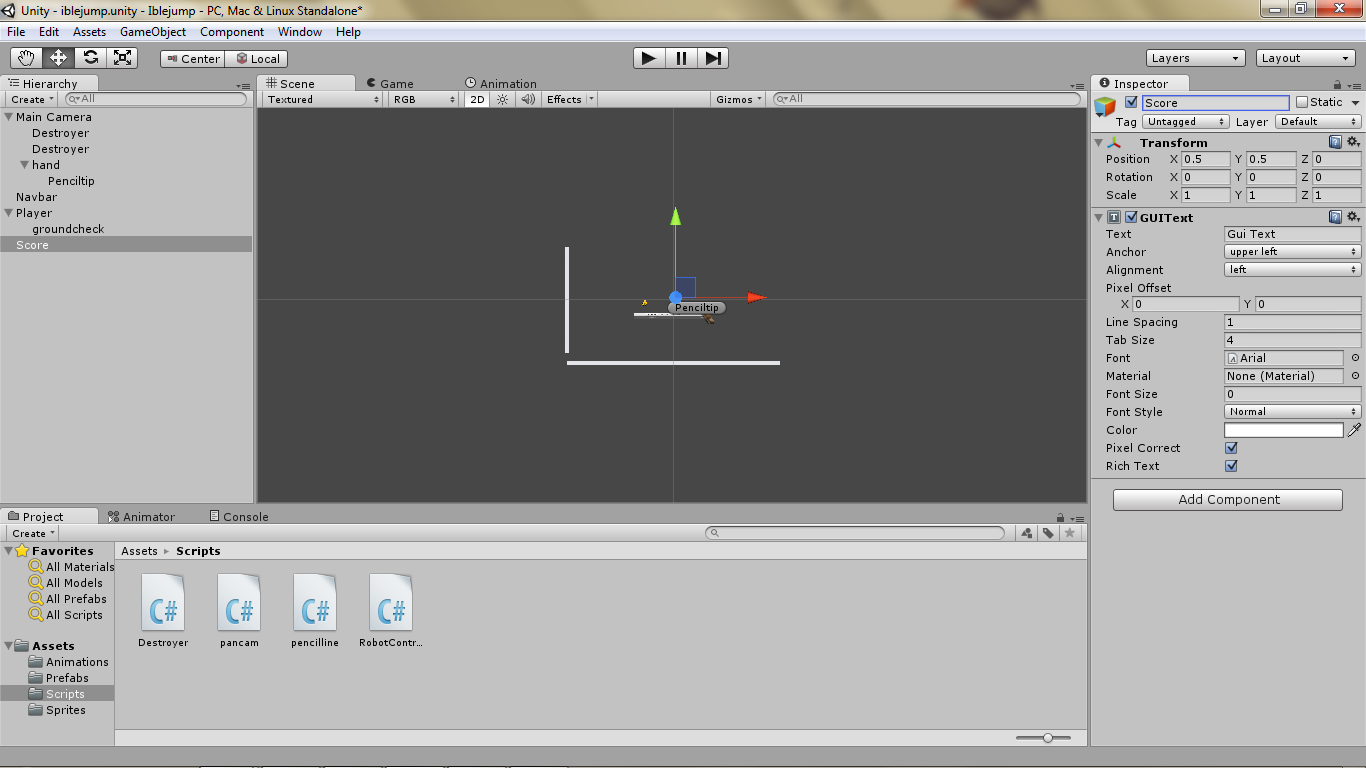Select the RobotContr... C# script file
The height and width of the screenshot is (768, 1366).
[x=391, y=611]
